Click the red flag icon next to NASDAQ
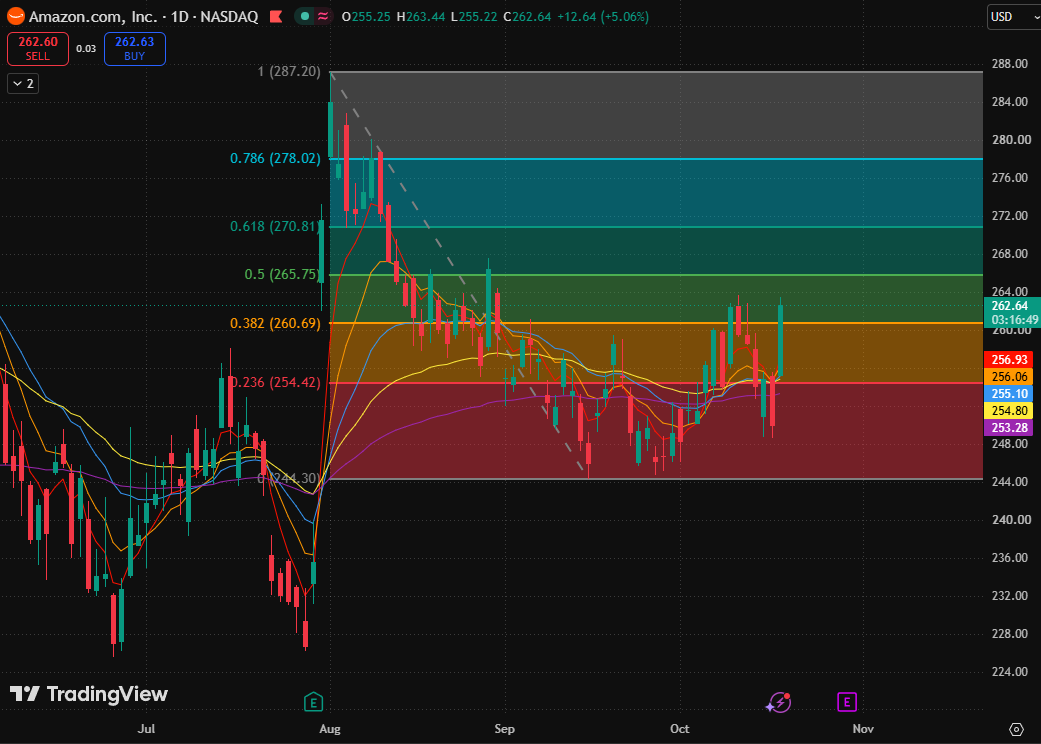 click(x=276, y=17)
